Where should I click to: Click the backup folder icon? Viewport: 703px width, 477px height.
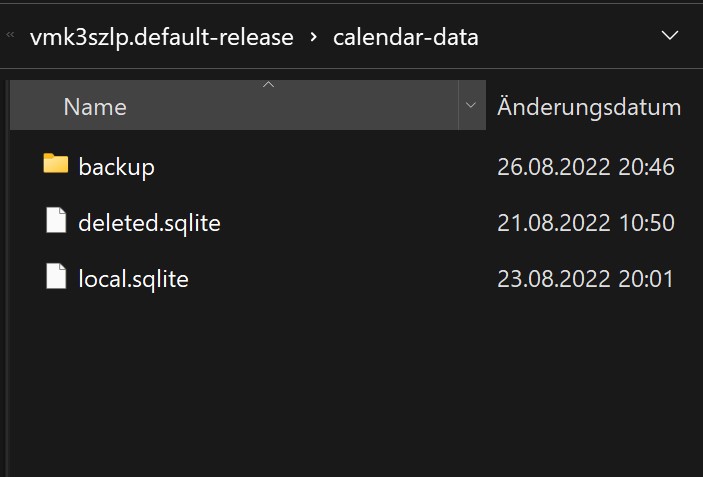tap(56, 165)
